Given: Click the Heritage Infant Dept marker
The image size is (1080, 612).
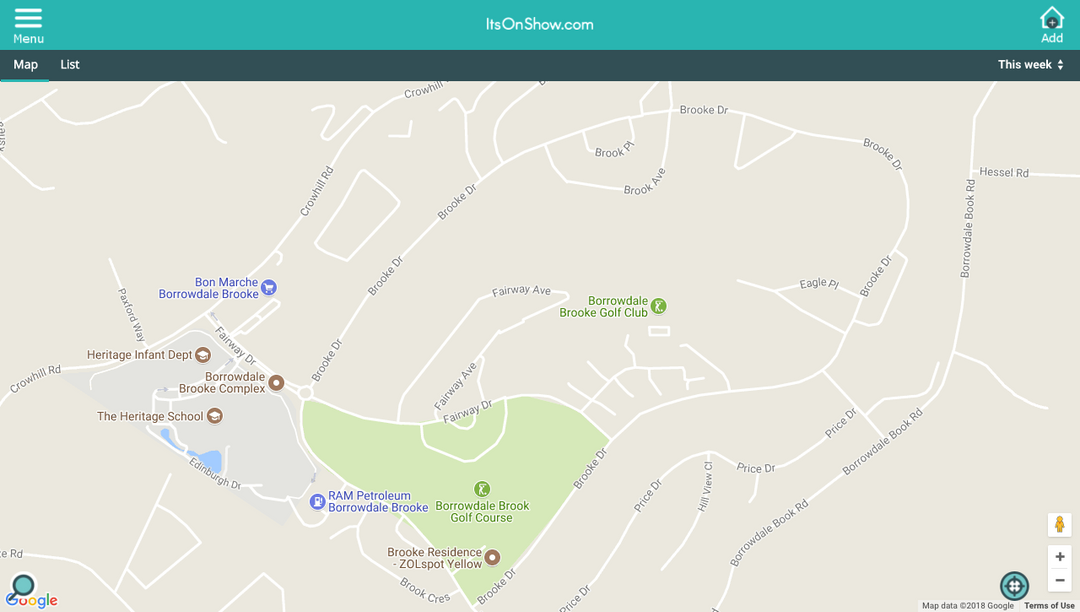Looking at the screenshot, I should click(x=202, y=355).
